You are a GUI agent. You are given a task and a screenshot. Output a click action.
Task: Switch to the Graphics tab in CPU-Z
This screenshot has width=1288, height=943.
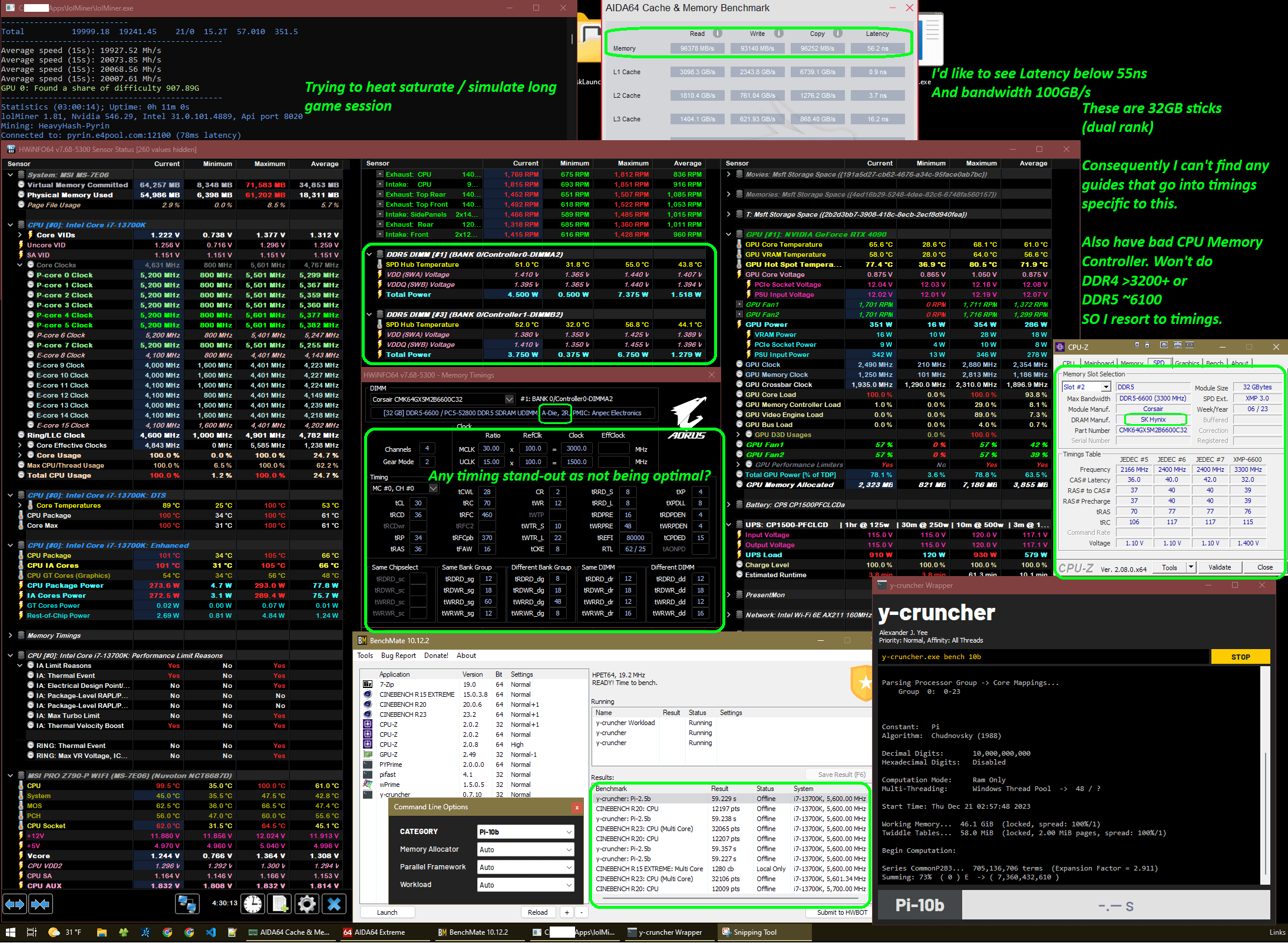pyautogui.click(x=1187, y=363)
